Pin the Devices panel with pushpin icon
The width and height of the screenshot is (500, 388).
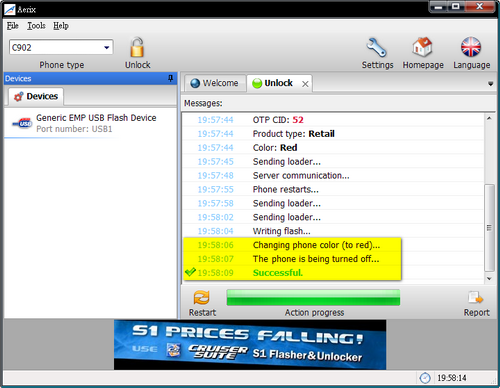(171, 78)
